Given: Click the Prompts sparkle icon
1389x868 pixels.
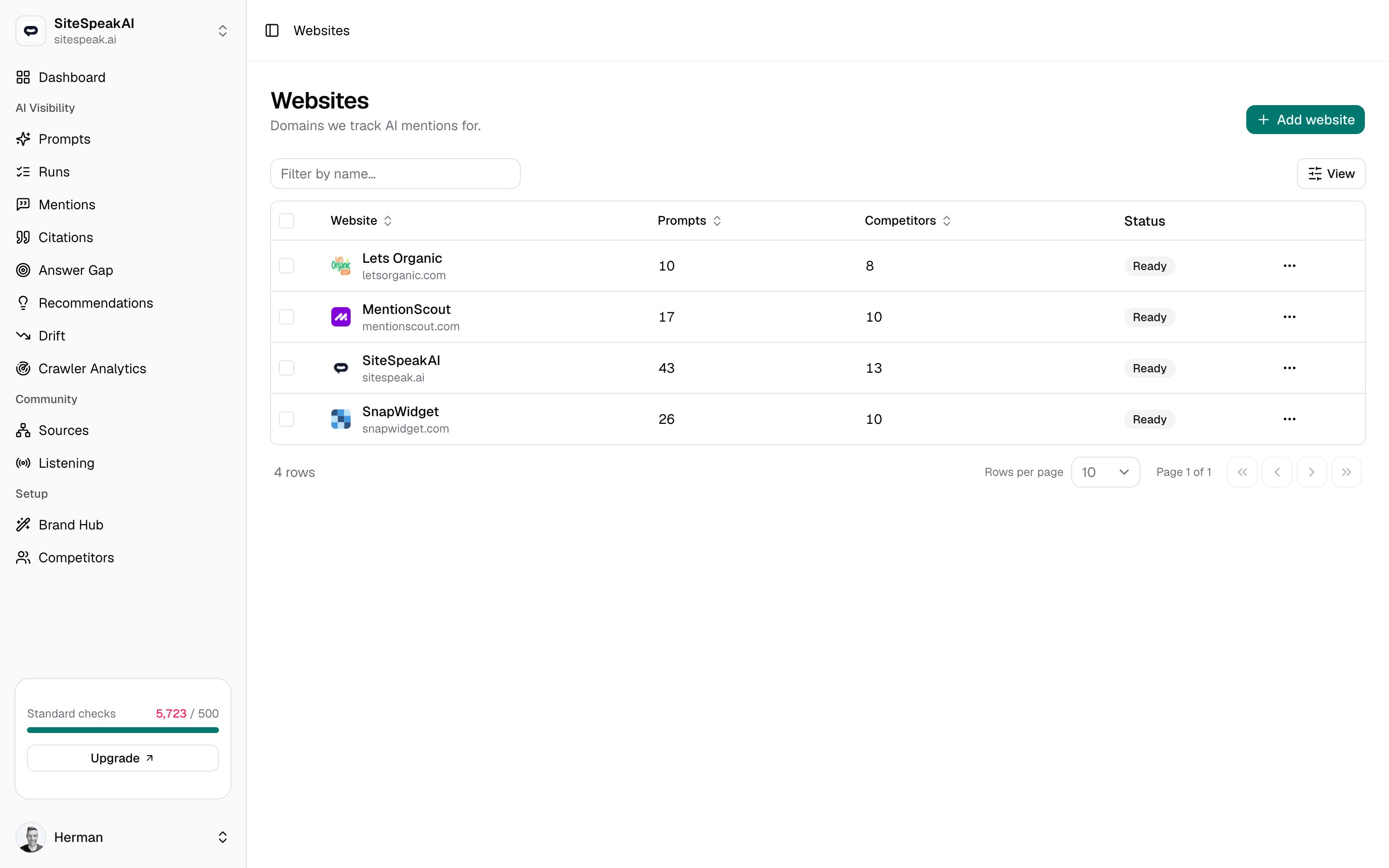Looking at the screenshot, I should (23, 139).
